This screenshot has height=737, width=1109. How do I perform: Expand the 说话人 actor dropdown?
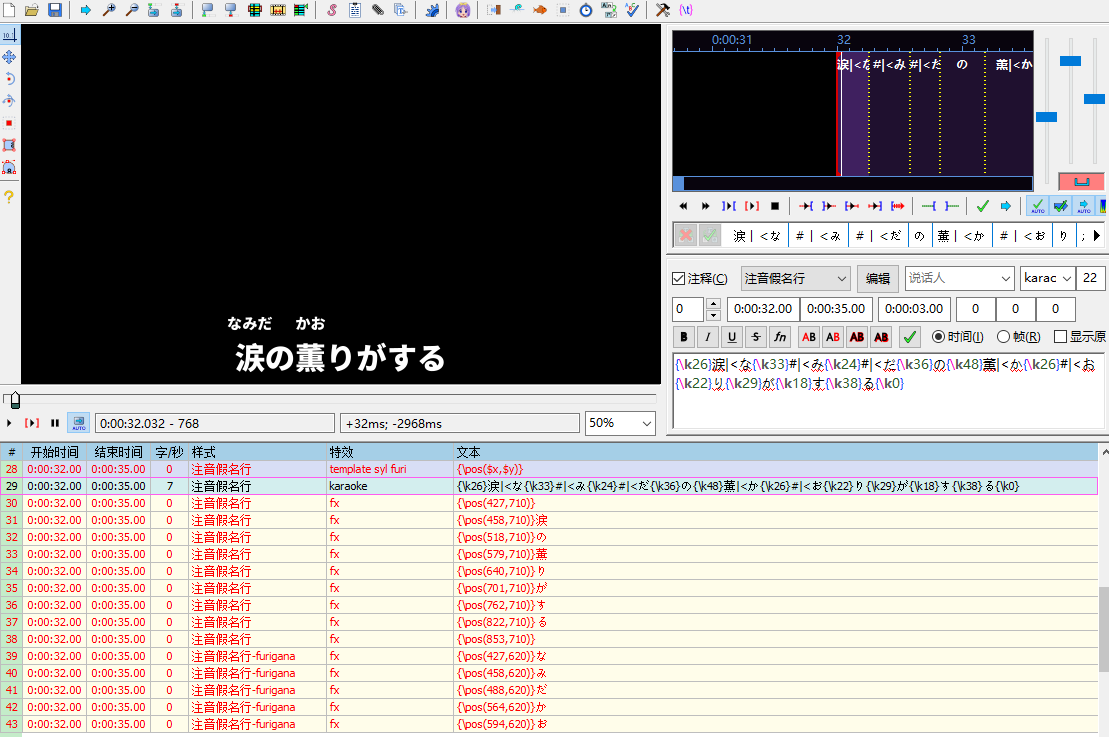point(959,278)
